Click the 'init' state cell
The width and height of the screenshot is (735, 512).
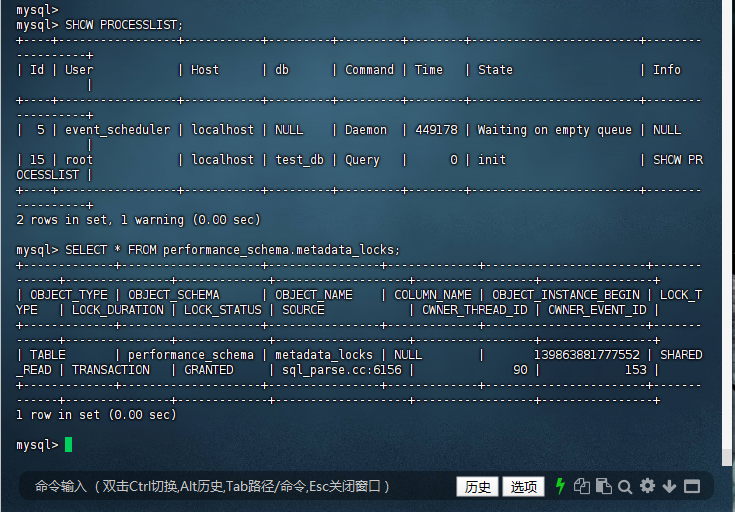coord(492,160)
